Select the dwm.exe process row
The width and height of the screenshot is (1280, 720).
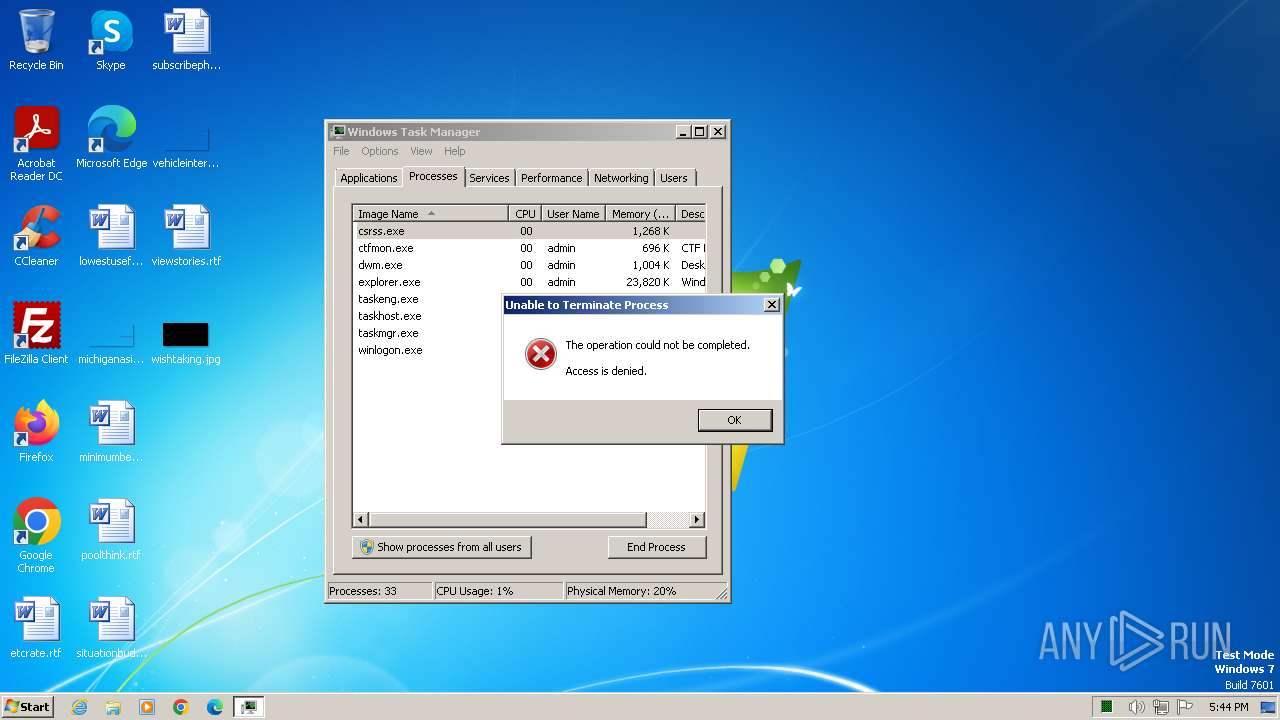pyautogui.click(x=529, y=265)
